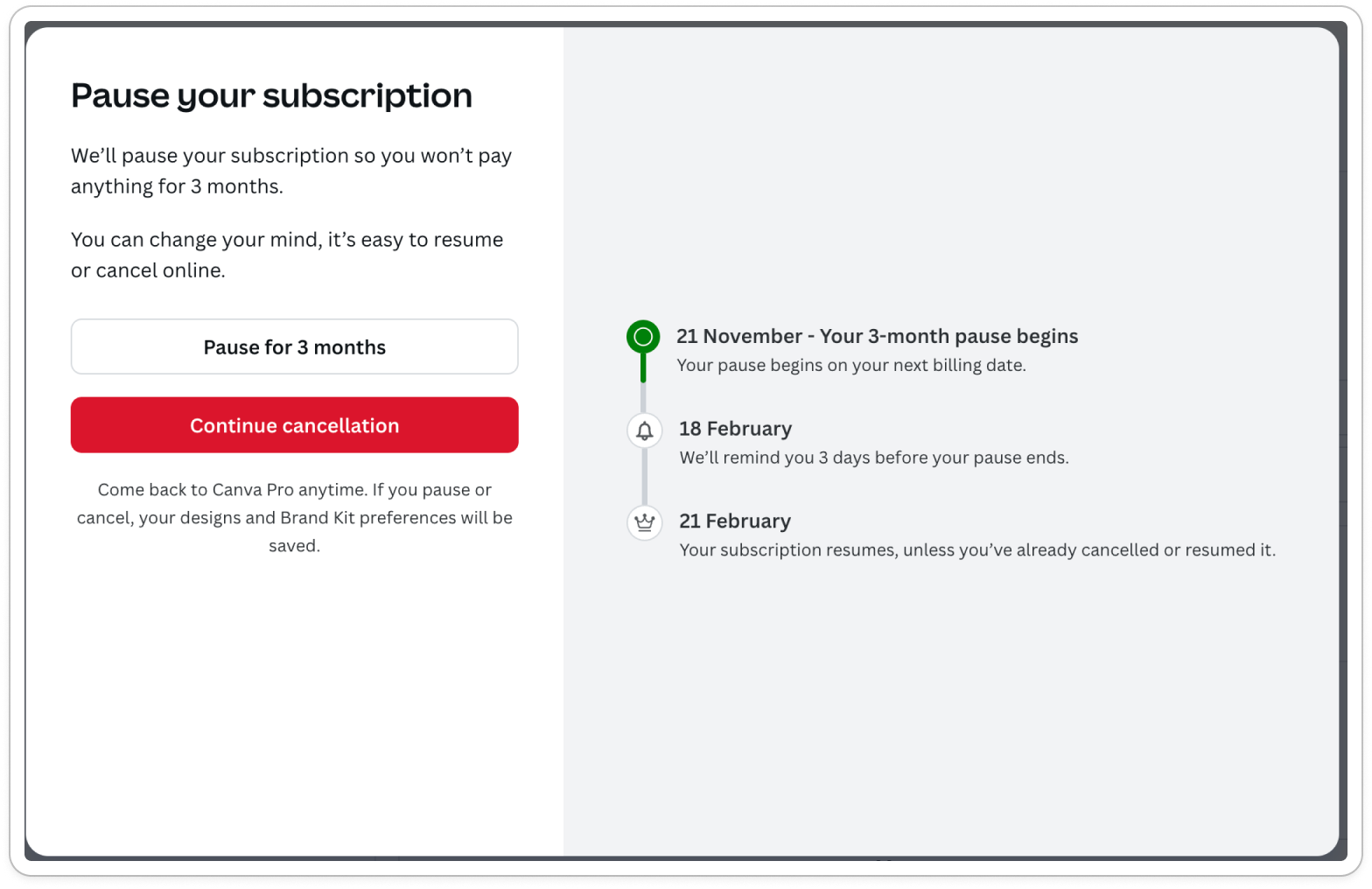
Task: Click the "Your subscription resumes" description line
Action: click(x=977, y=550)
